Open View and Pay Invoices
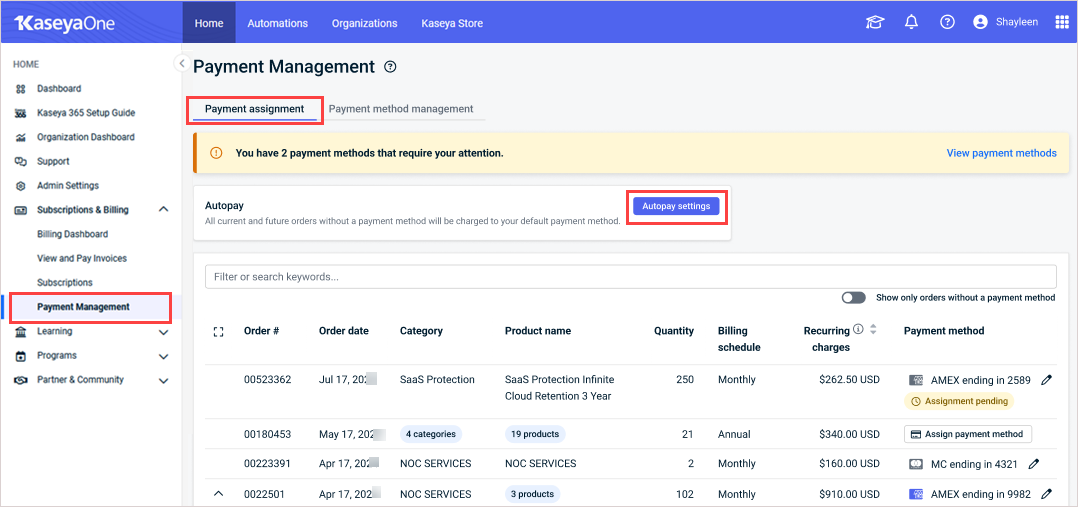The height and width of the screenshot is (507, 1078). (82, 259)
